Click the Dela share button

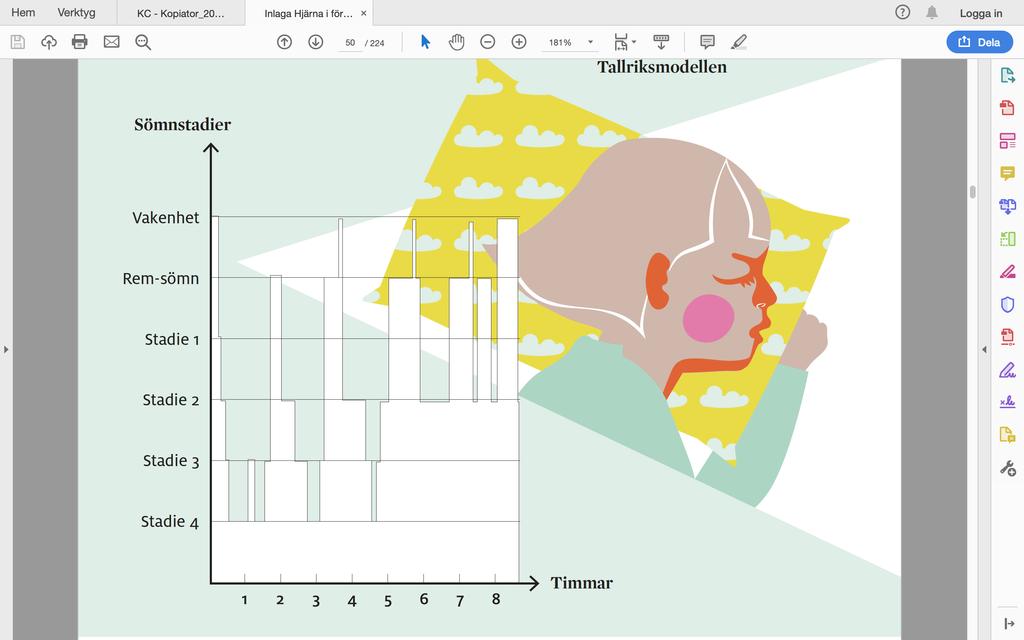coord(980,42)
